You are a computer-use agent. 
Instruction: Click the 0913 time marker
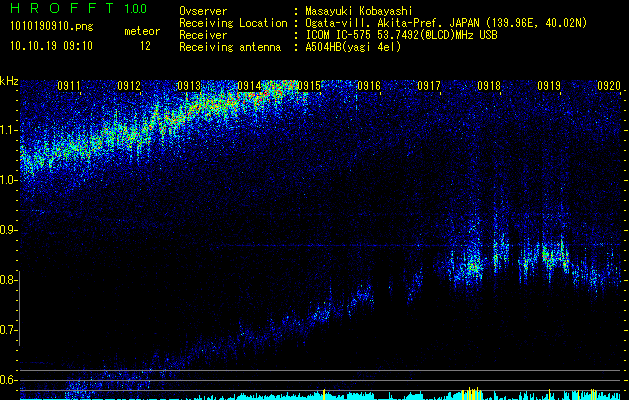[x=189, y=86]
